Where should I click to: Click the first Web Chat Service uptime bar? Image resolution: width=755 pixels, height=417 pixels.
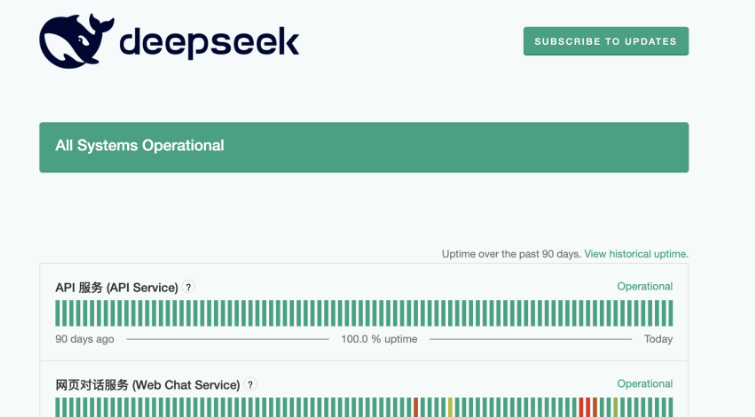coord(58,407)
